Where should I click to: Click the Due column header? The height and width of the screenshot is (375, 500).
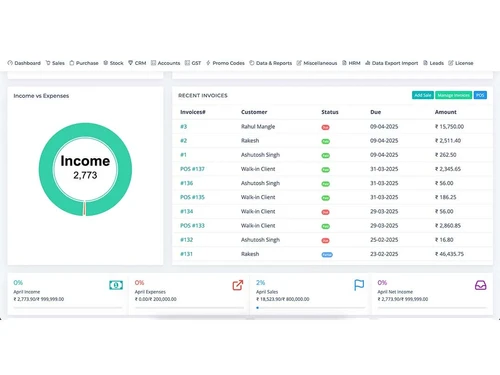pos(375,112)
